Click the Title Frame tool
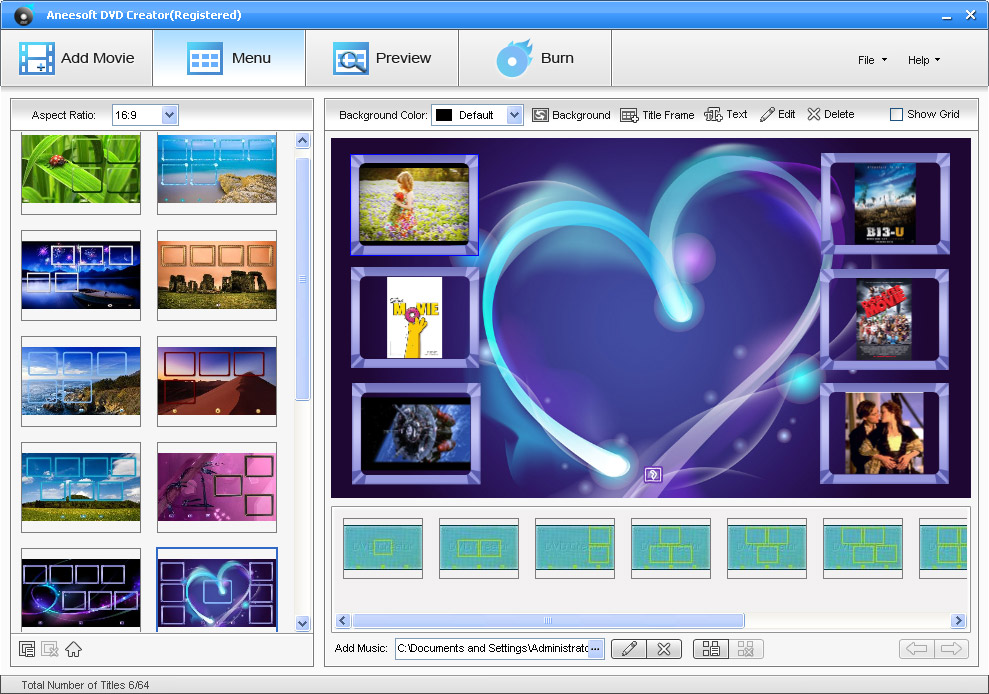Screen dimensions: 989x694 (x=657, y=115)
